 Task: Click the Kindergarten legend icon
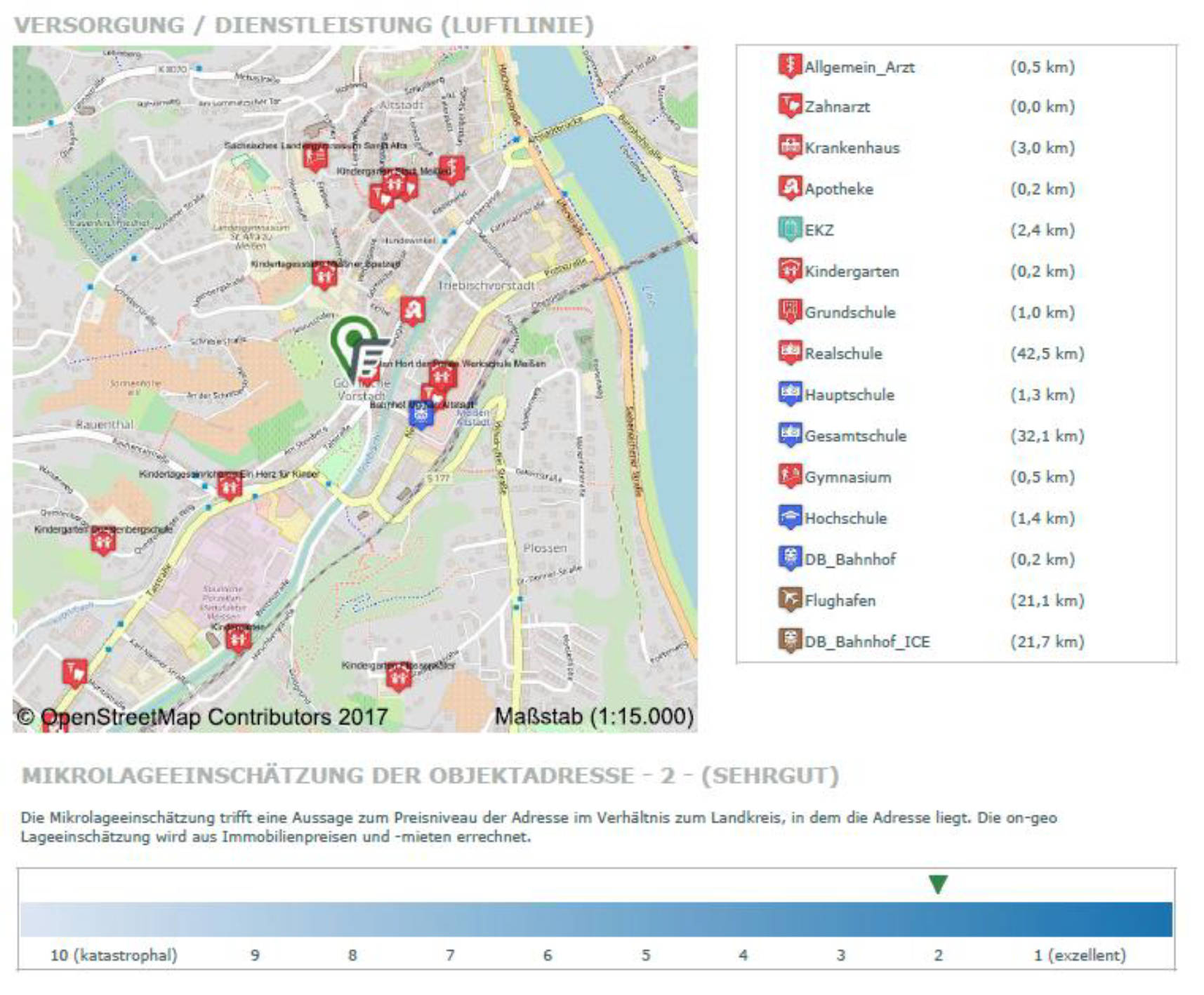click(790, 270)
